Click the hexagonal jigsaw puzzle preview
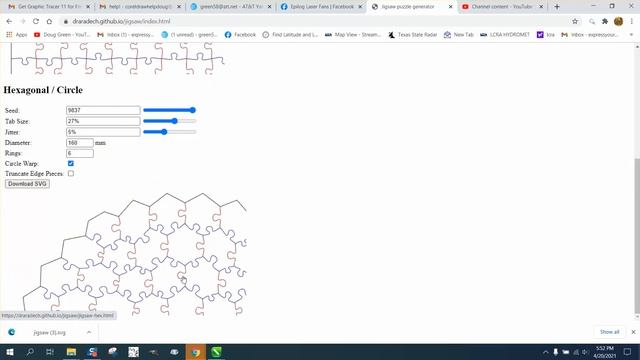Image resolution: width=640 pixels, height=360 pixels. 135,254
